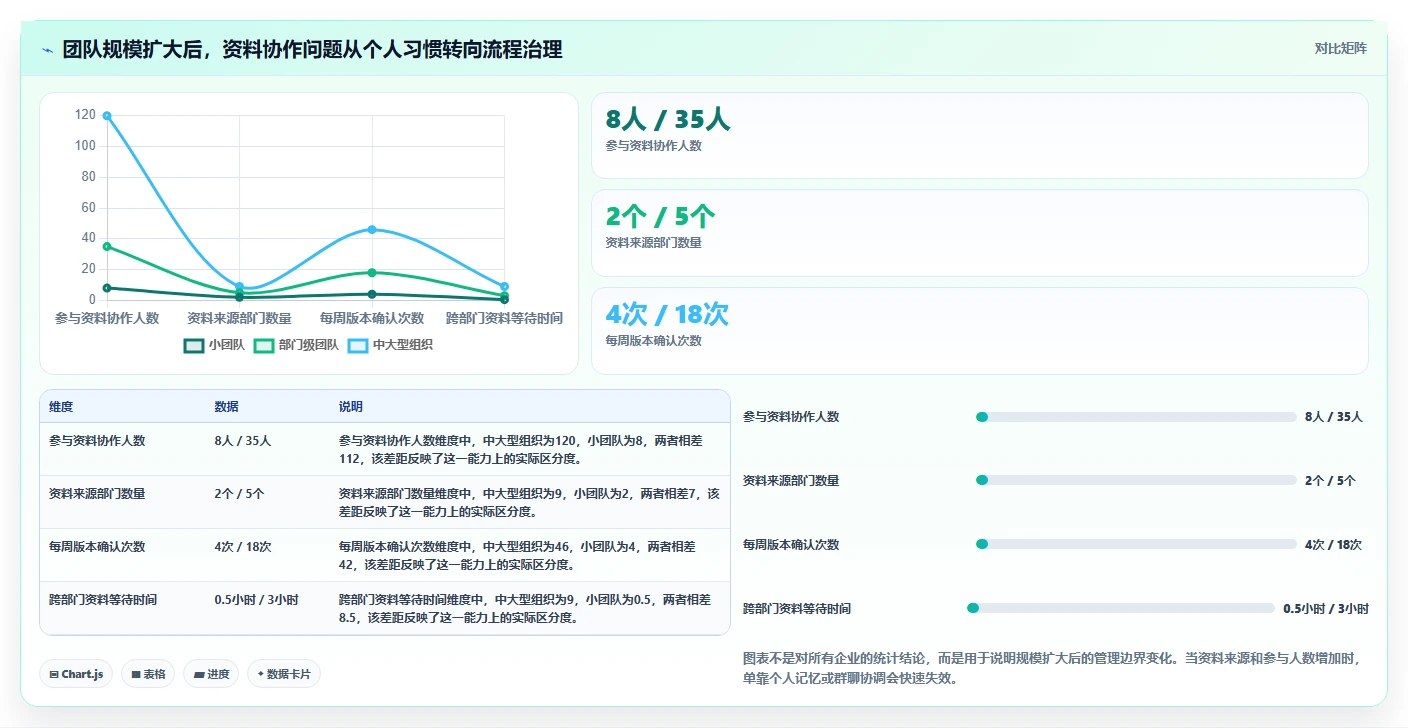
Task: Click the 部门级团队 point above 每周版本确认次数
Action: click(372, 272)
